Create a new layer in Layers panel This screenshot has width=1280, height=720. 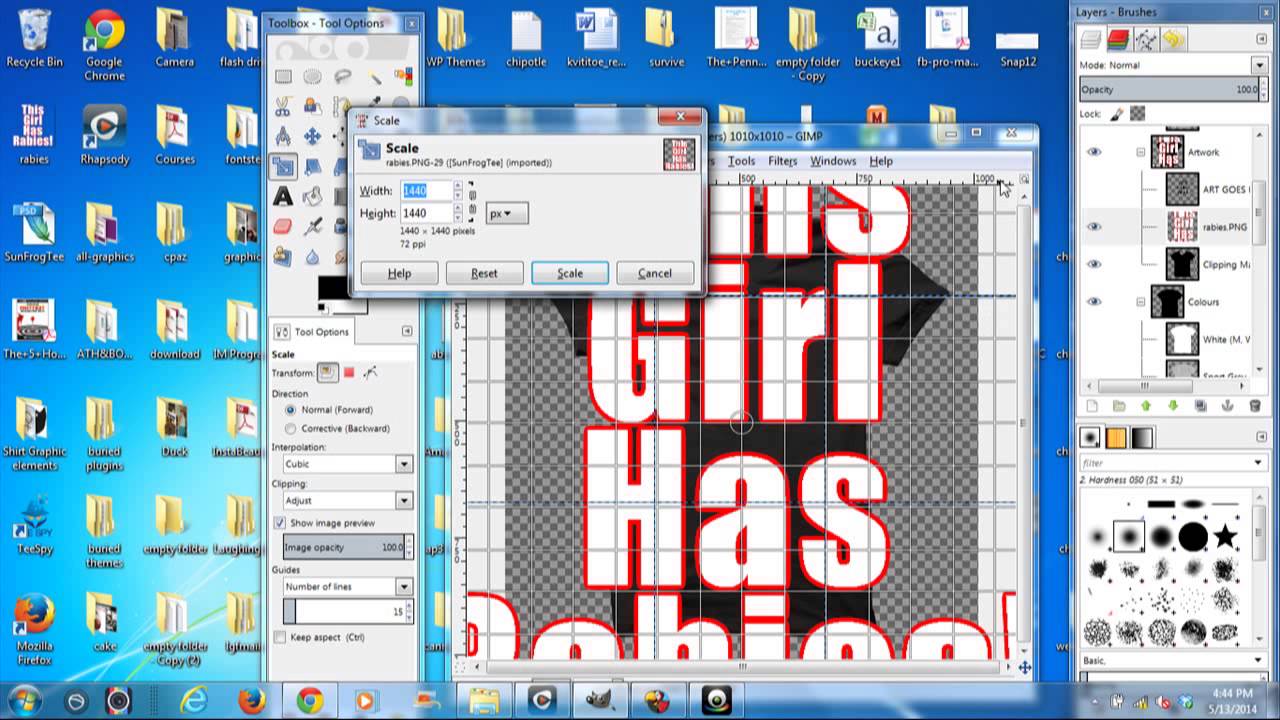[1092, 406]
